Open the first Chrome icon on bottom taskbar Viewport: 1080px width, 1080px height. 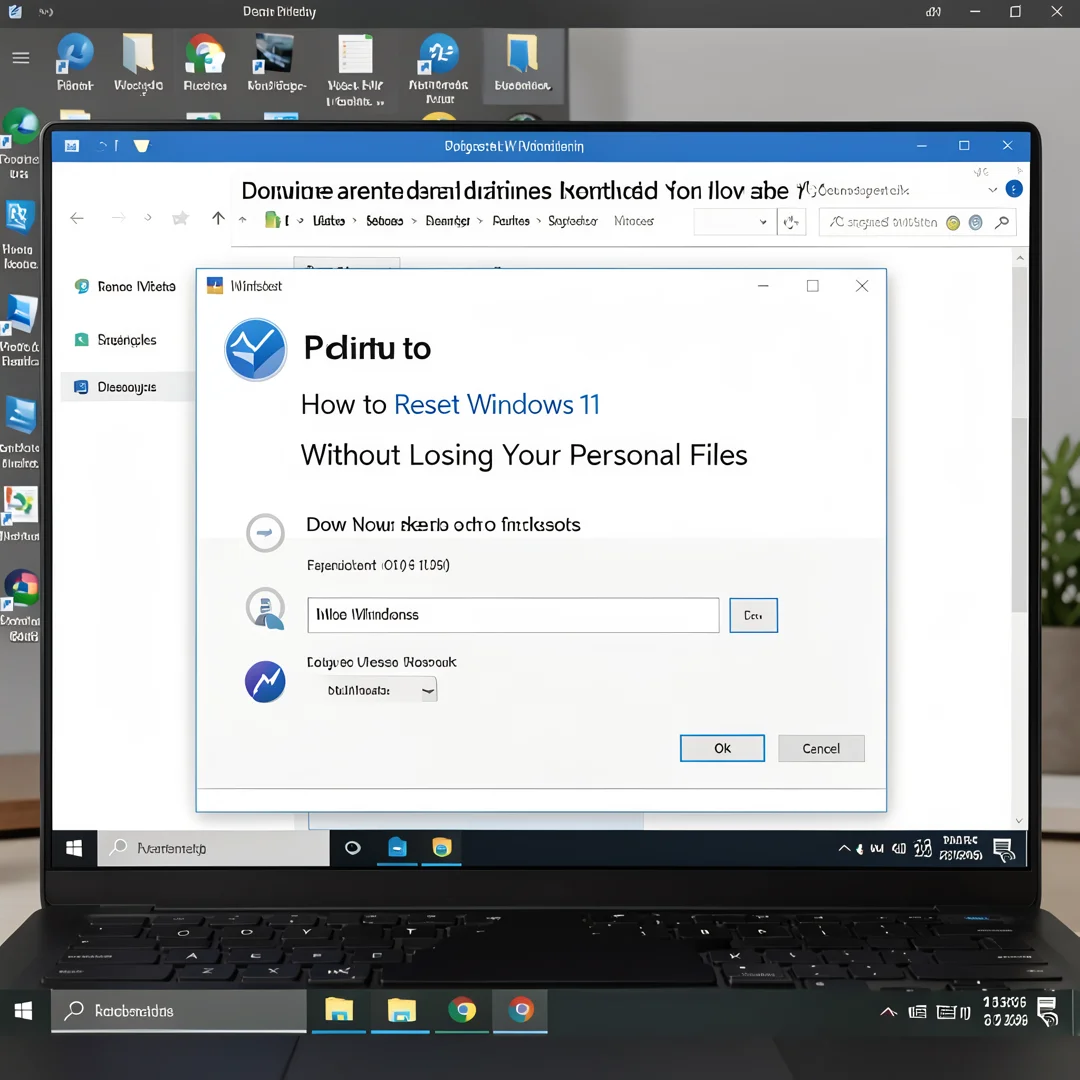click(x=462, y=1010)
